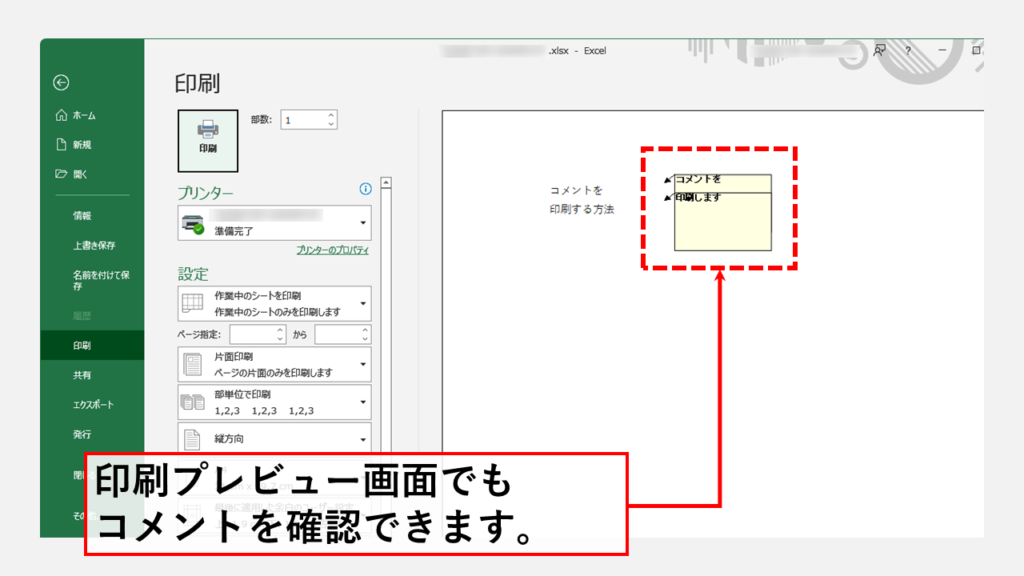Open 作業中のシートを印刷 dropdown
This screenshot has height=576, width=1024.
click(274, 304)
